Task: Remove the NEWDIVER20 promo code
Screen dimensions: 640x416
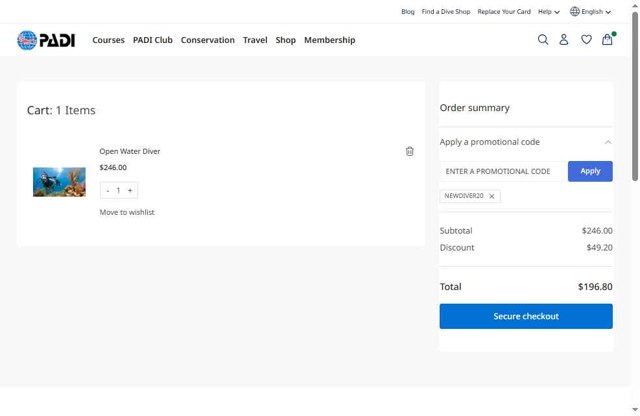Action: pyautogui.click(x=492, y=196)
